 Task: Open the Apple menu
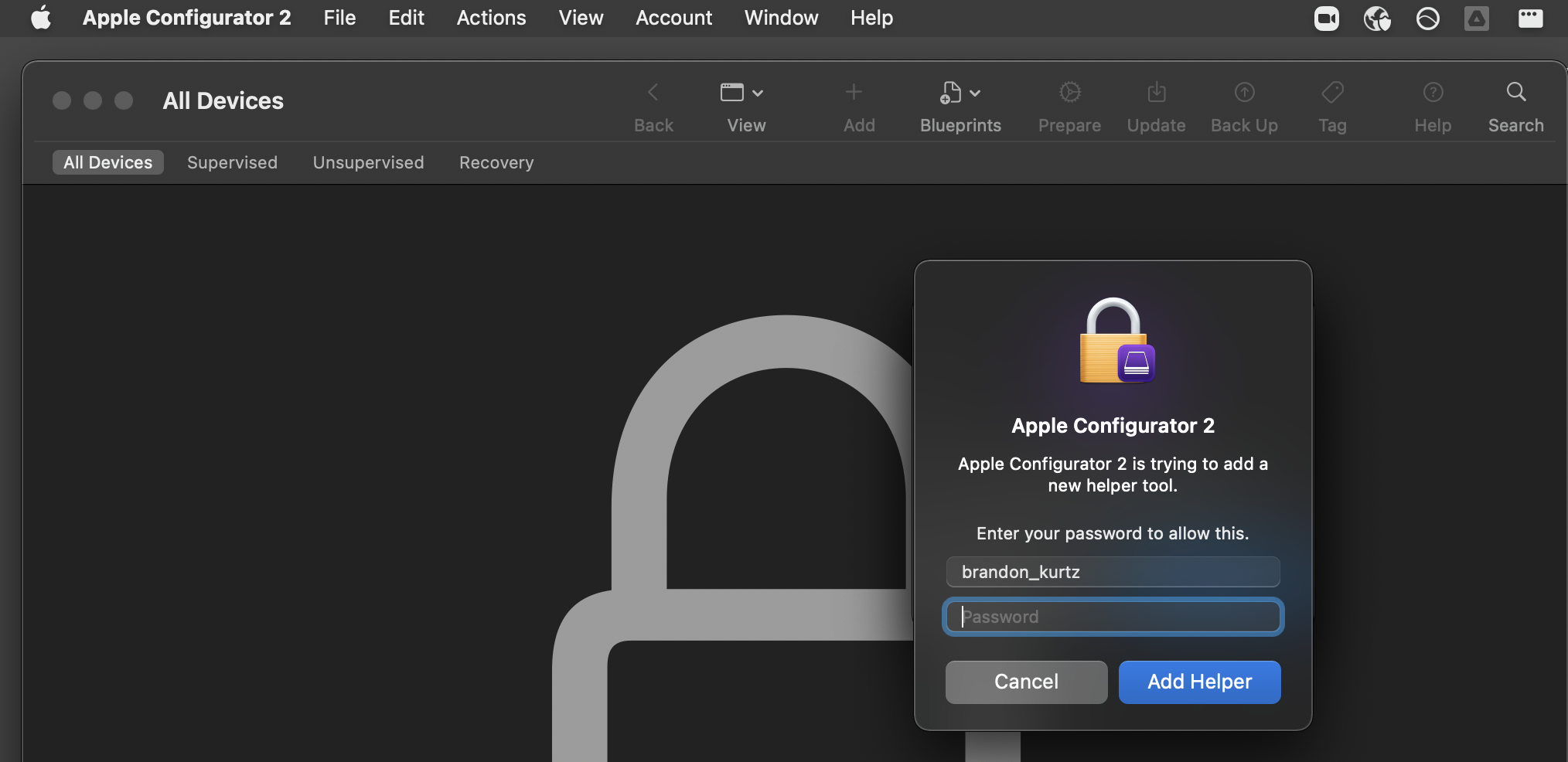(x=41, y=18)
